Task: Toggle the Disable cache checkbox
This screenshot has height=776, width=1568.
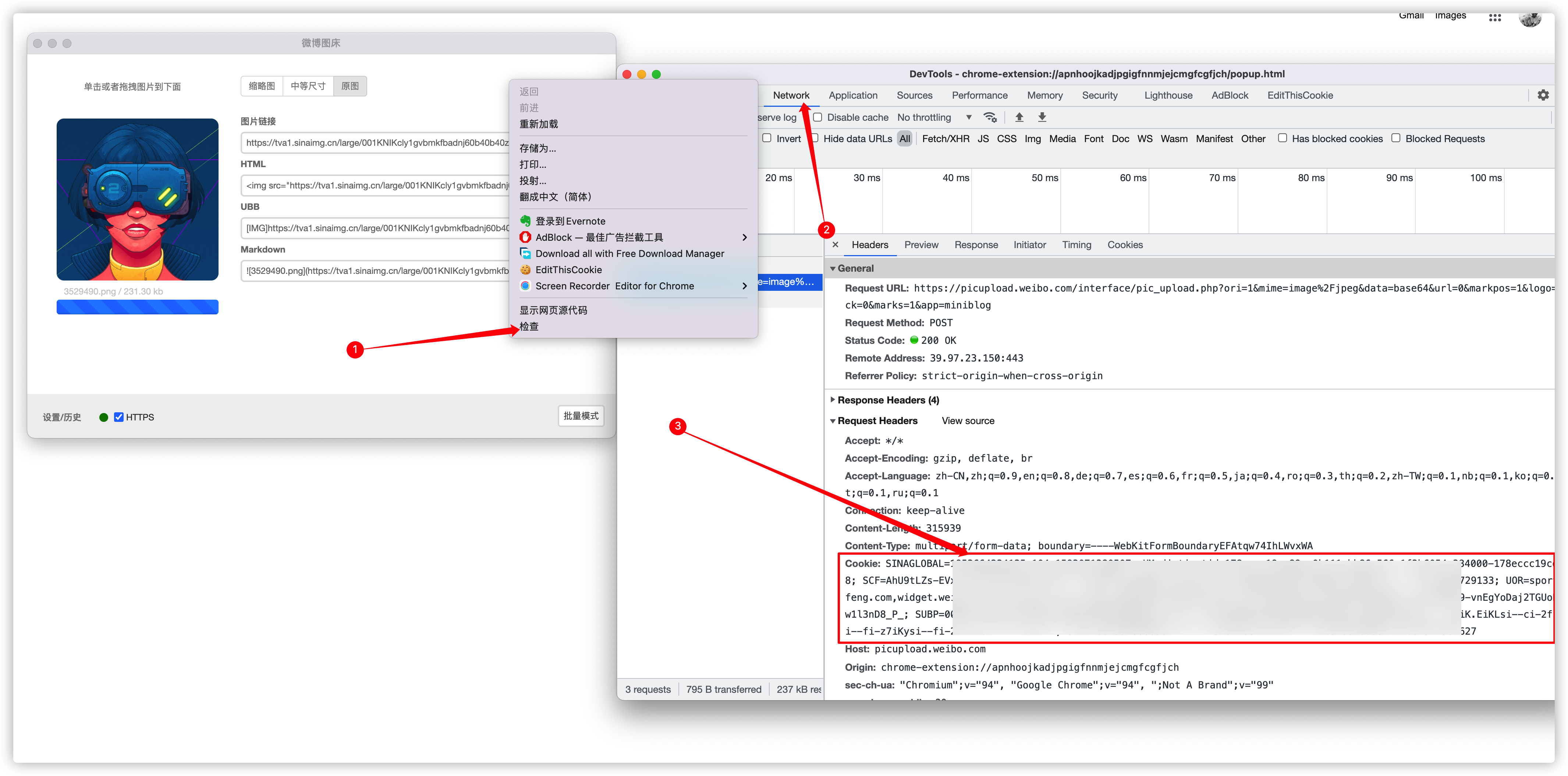Action: click(817, 117)
